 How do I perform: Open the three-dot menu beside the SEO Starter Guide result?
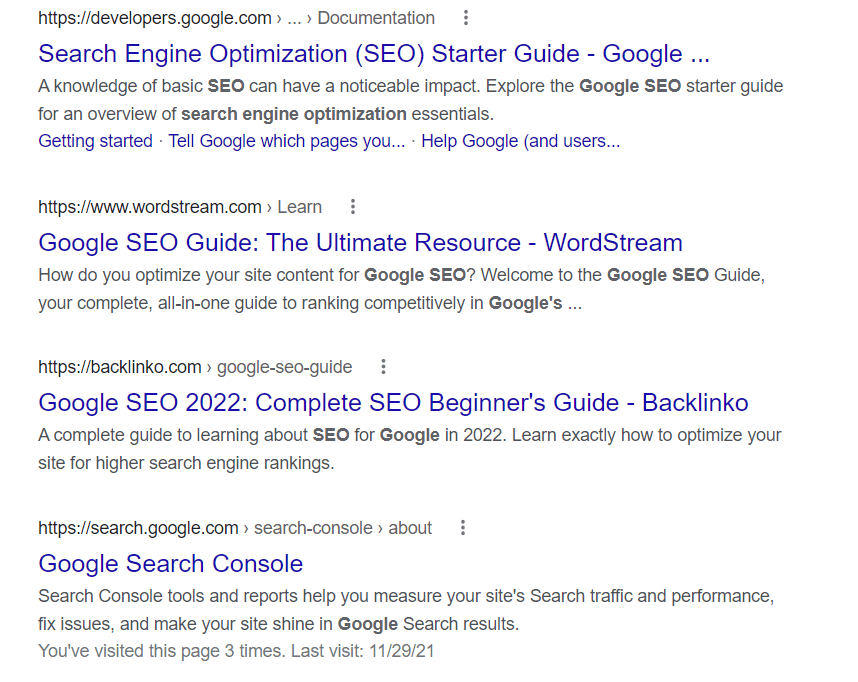[466, 17]
